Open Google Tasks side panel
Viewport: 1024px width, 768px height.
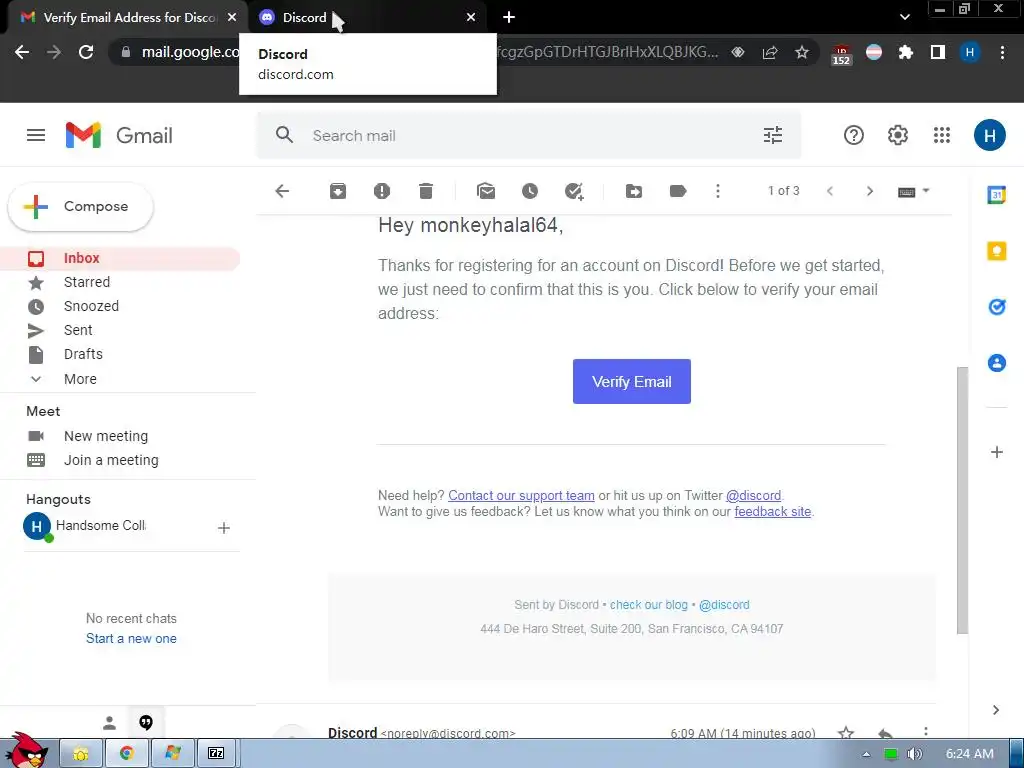(x=997, y=306)
